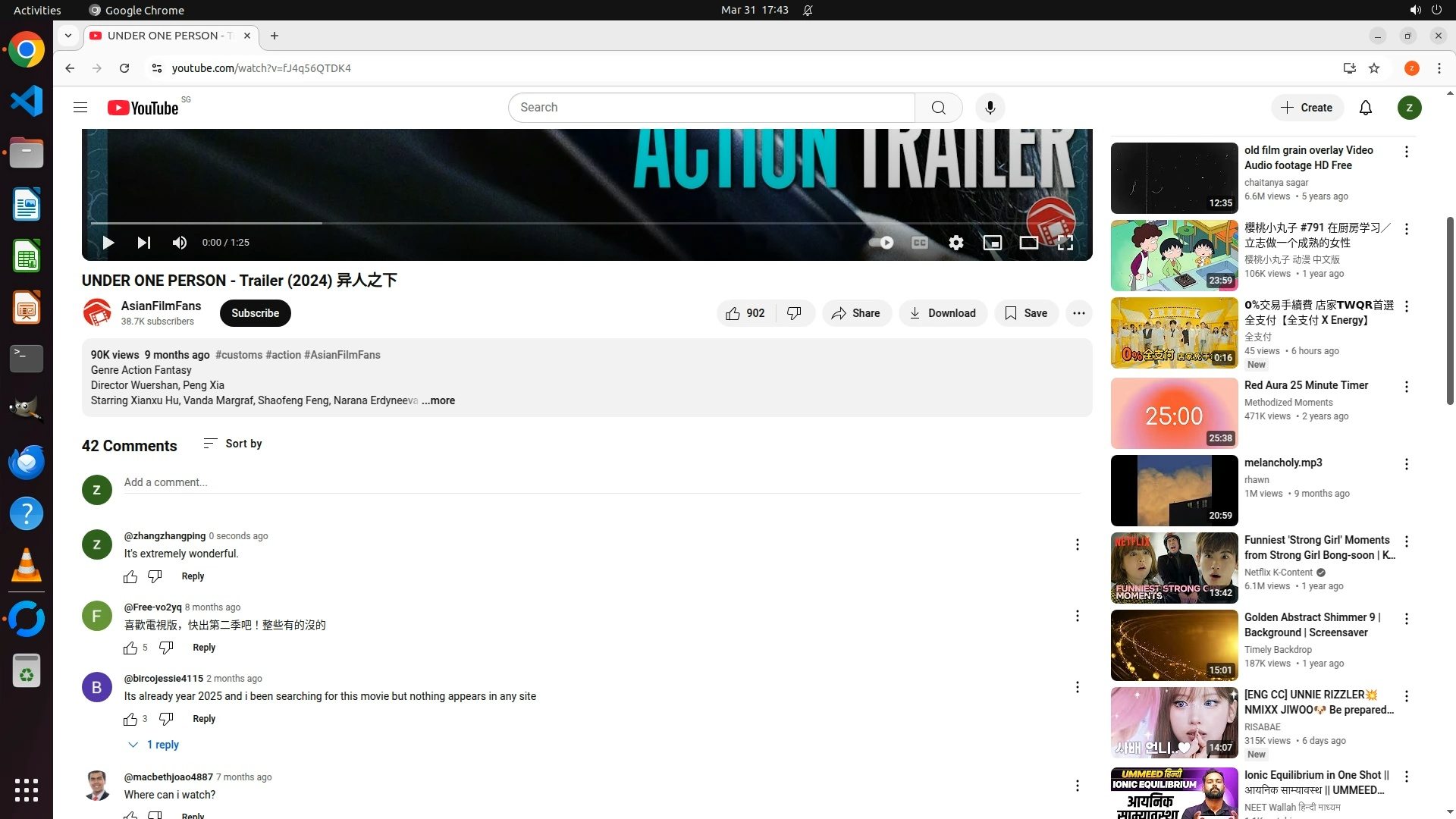Expand description with ...more
This screenshot has width=1456, height=819.
coord(438,400)
